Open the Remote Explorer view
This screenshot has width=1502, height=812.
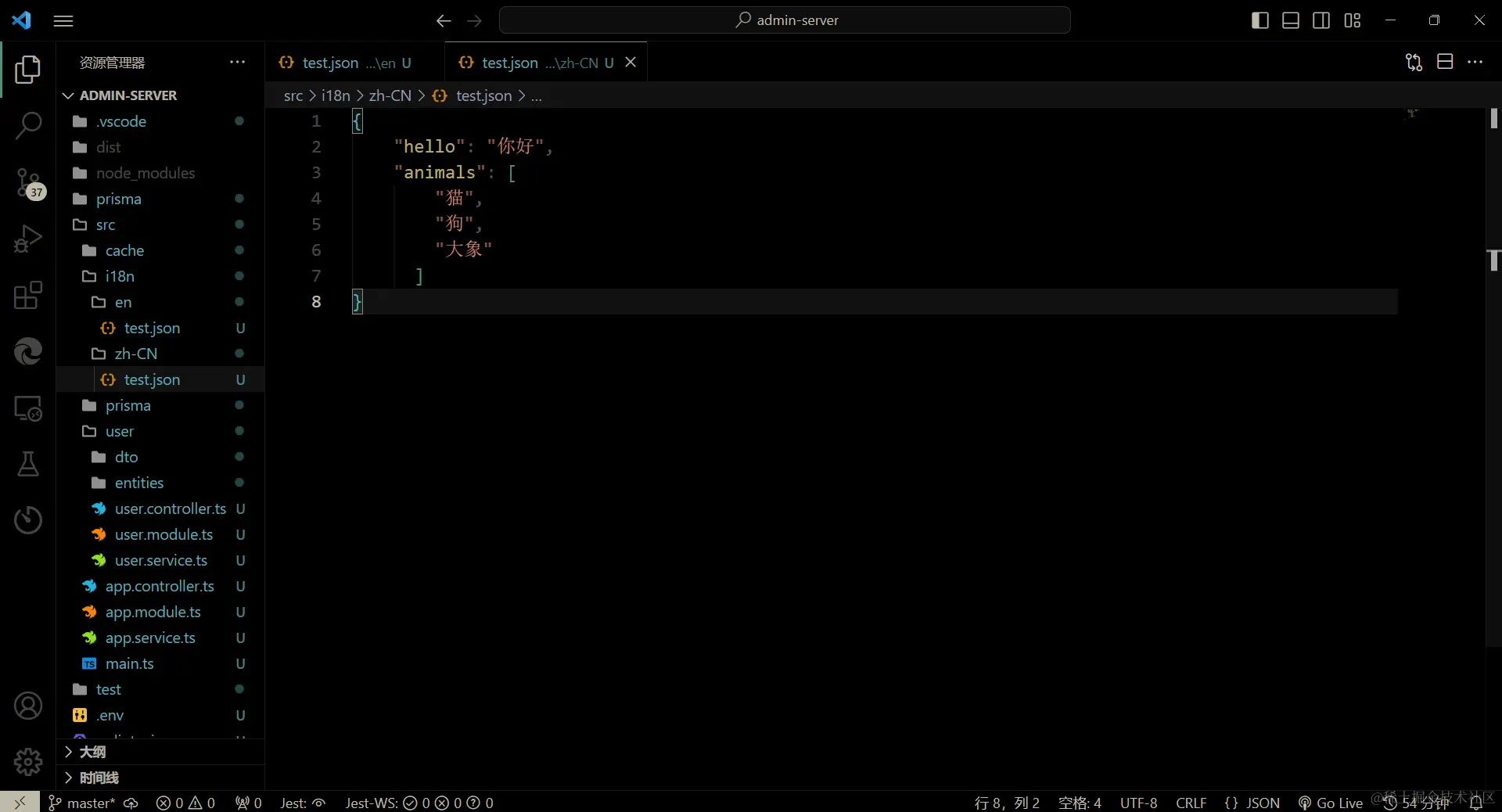pos(28,408)
